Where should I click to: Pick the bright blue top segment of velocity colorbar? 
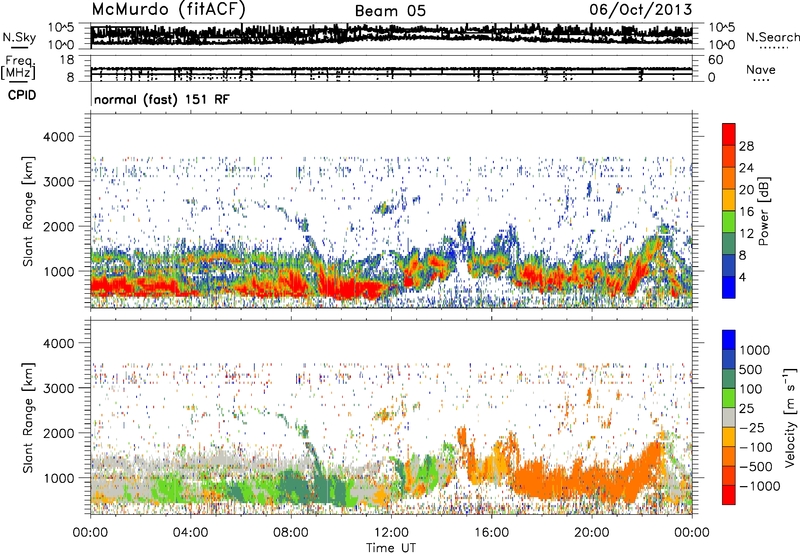tap(729, 340)
